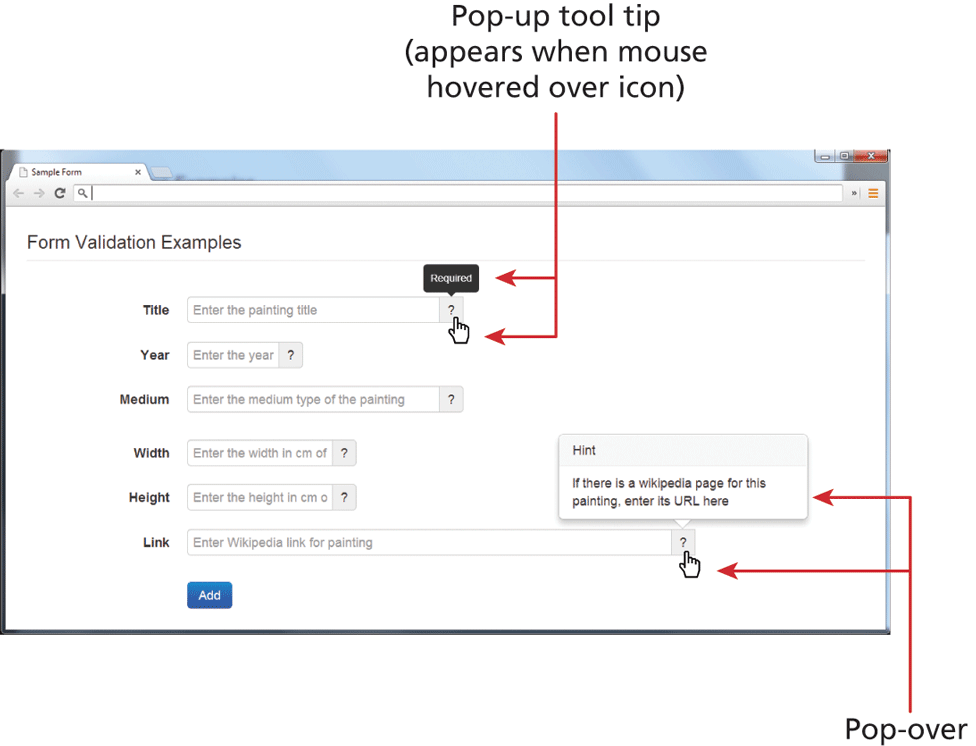Close the Sample Form tab

(x=138, y=172)
